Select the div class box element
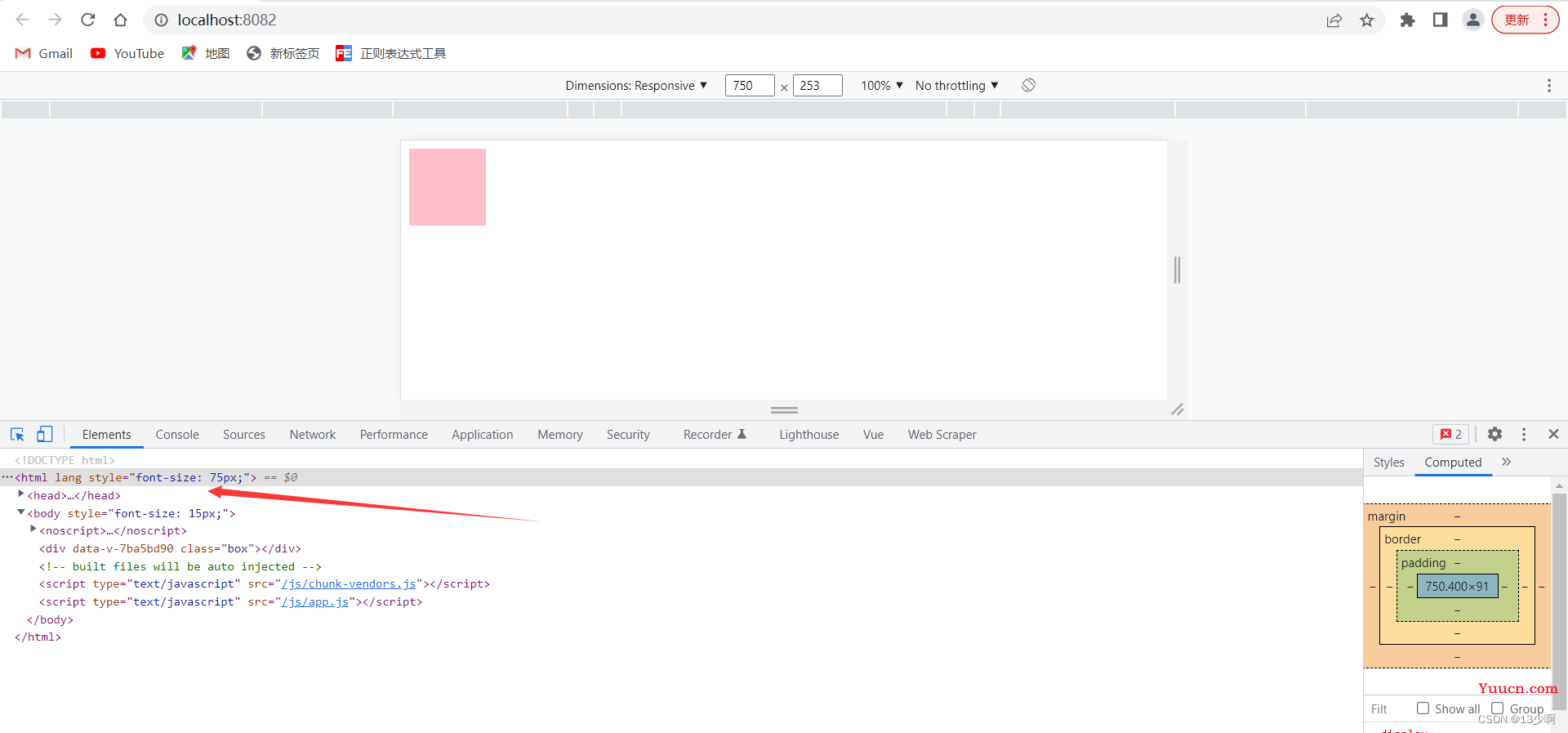The height and width of the screenshot is (733, 1568). [x=170, y=548]
